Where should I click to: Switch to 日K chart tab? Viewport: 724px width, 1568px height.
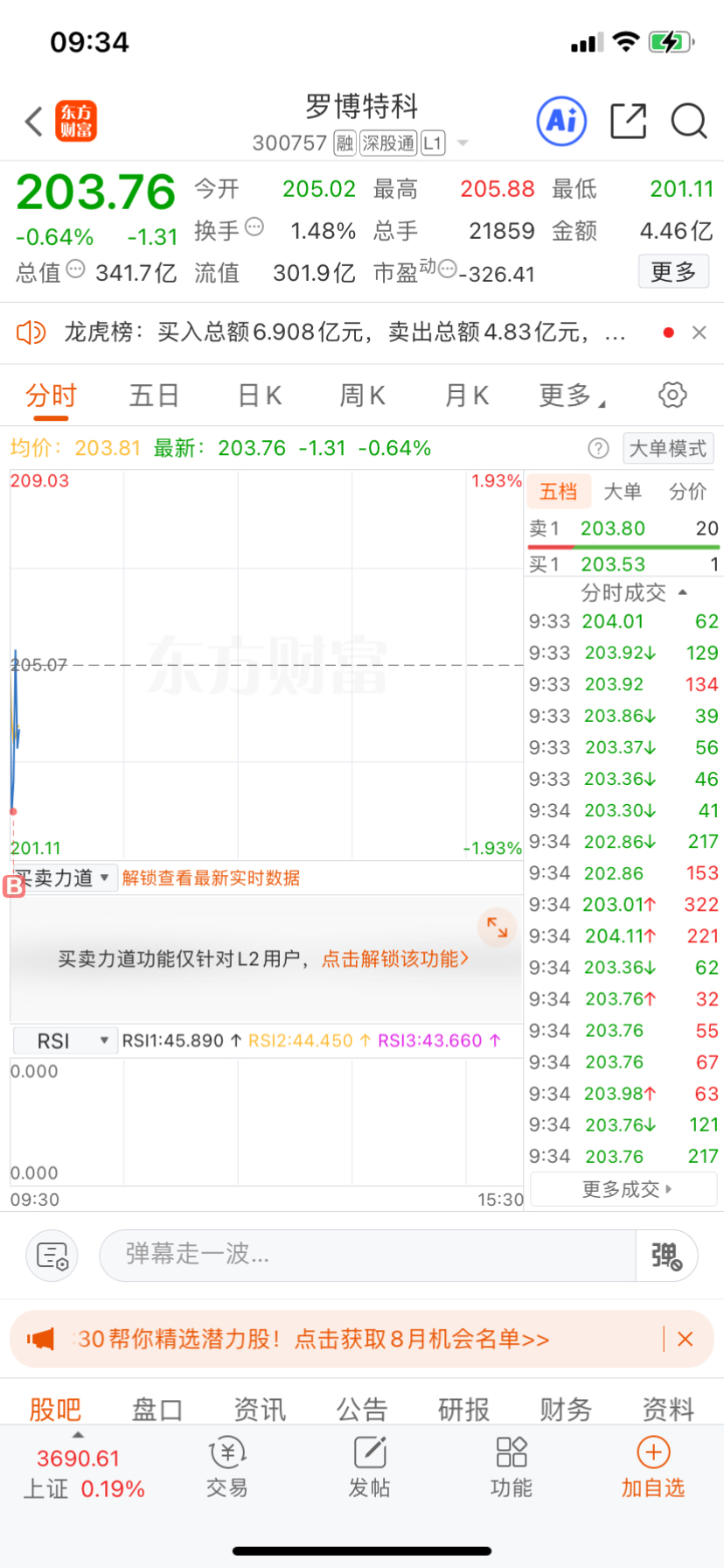260,395
